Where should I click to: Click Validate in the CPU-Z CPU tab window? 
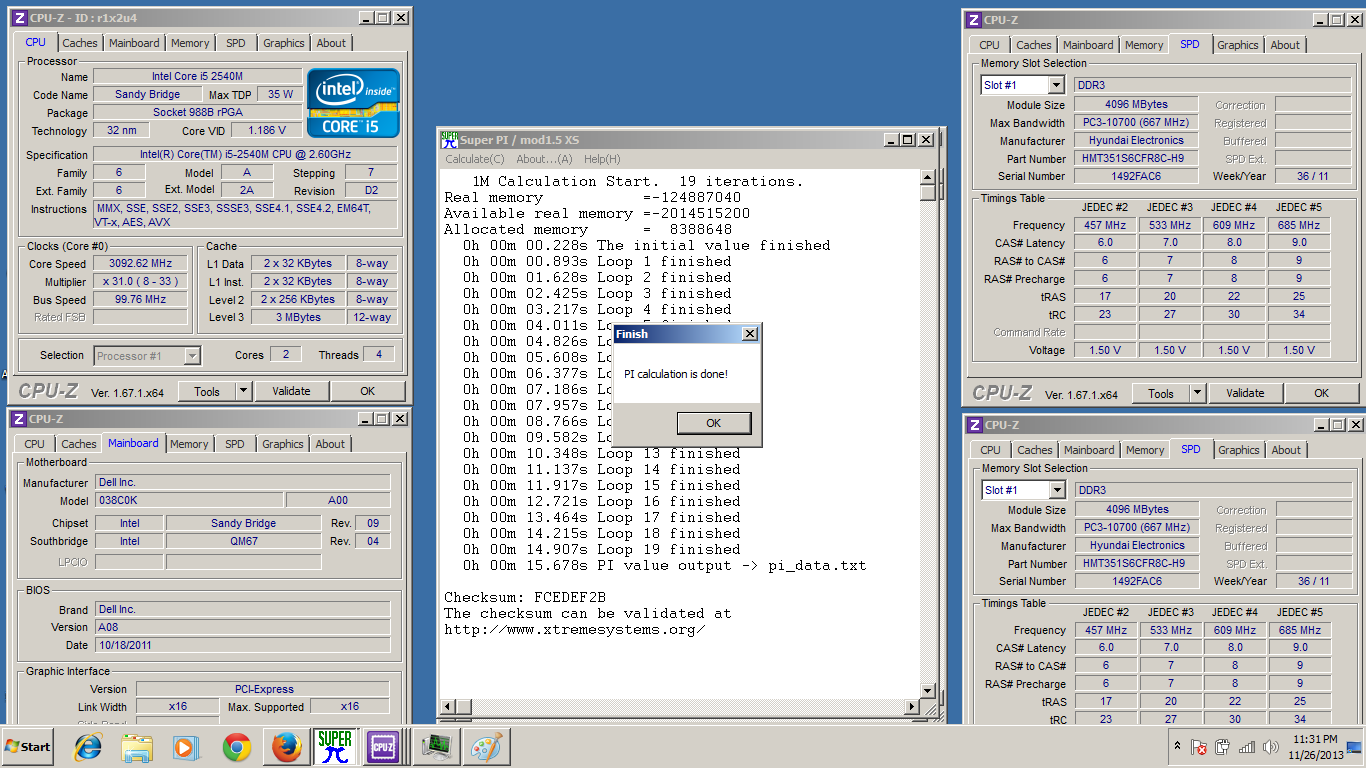(291, 391)
